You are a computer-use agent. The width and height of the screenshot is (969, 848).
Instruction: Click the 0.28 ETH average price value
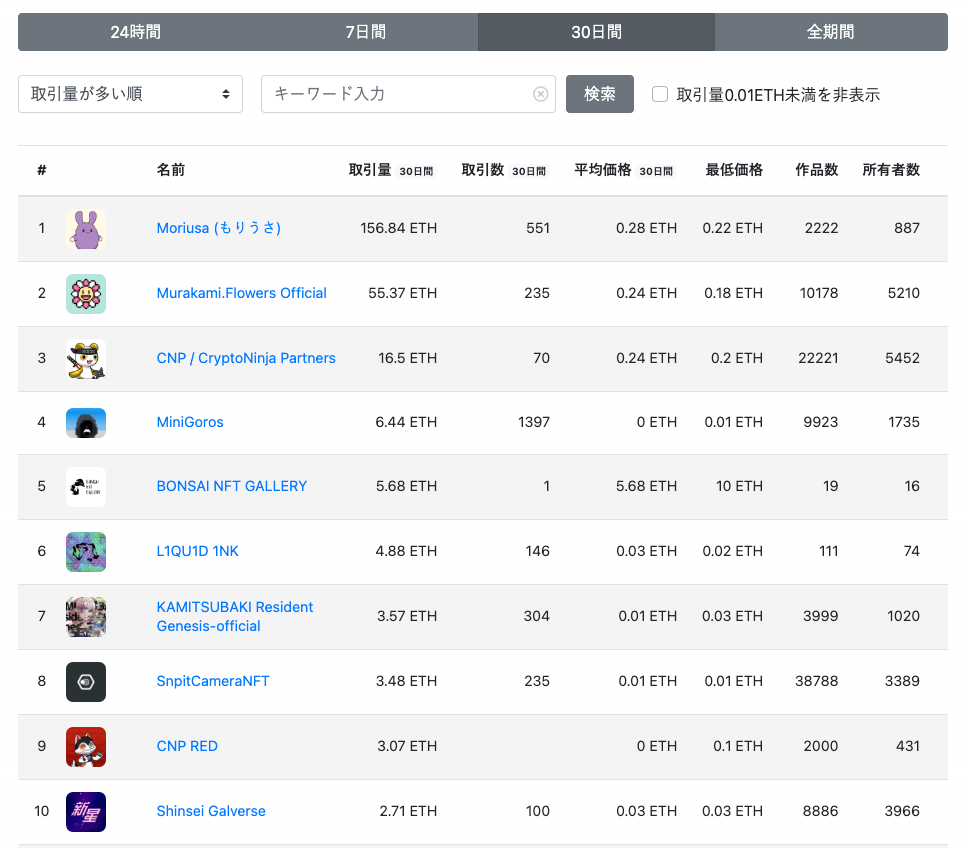[x=646, y=228]
